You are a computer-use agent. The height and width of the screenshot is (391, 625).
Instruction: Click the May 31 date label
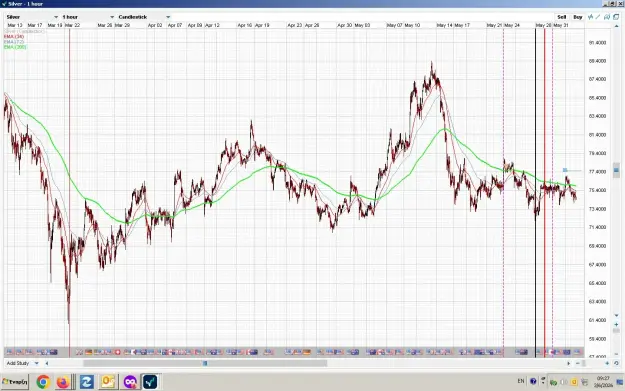tap(561, 25)
